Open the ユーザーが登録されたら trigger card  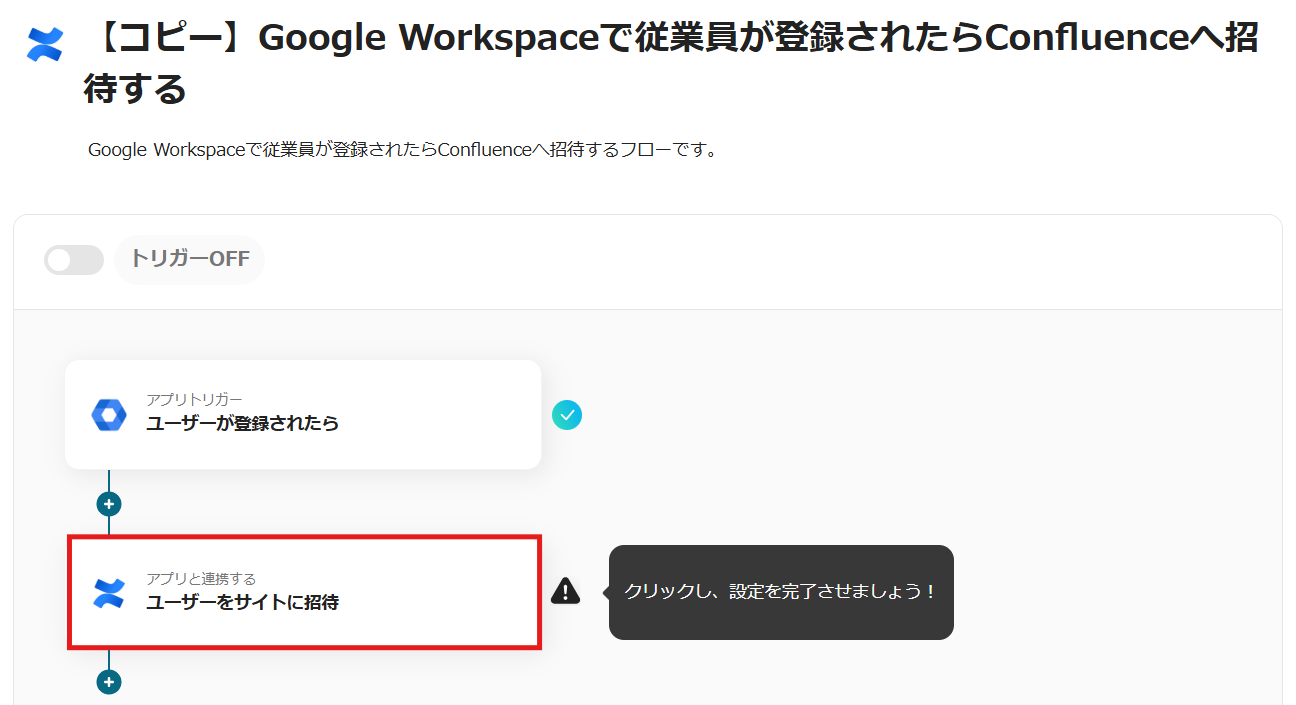[303, 415]
